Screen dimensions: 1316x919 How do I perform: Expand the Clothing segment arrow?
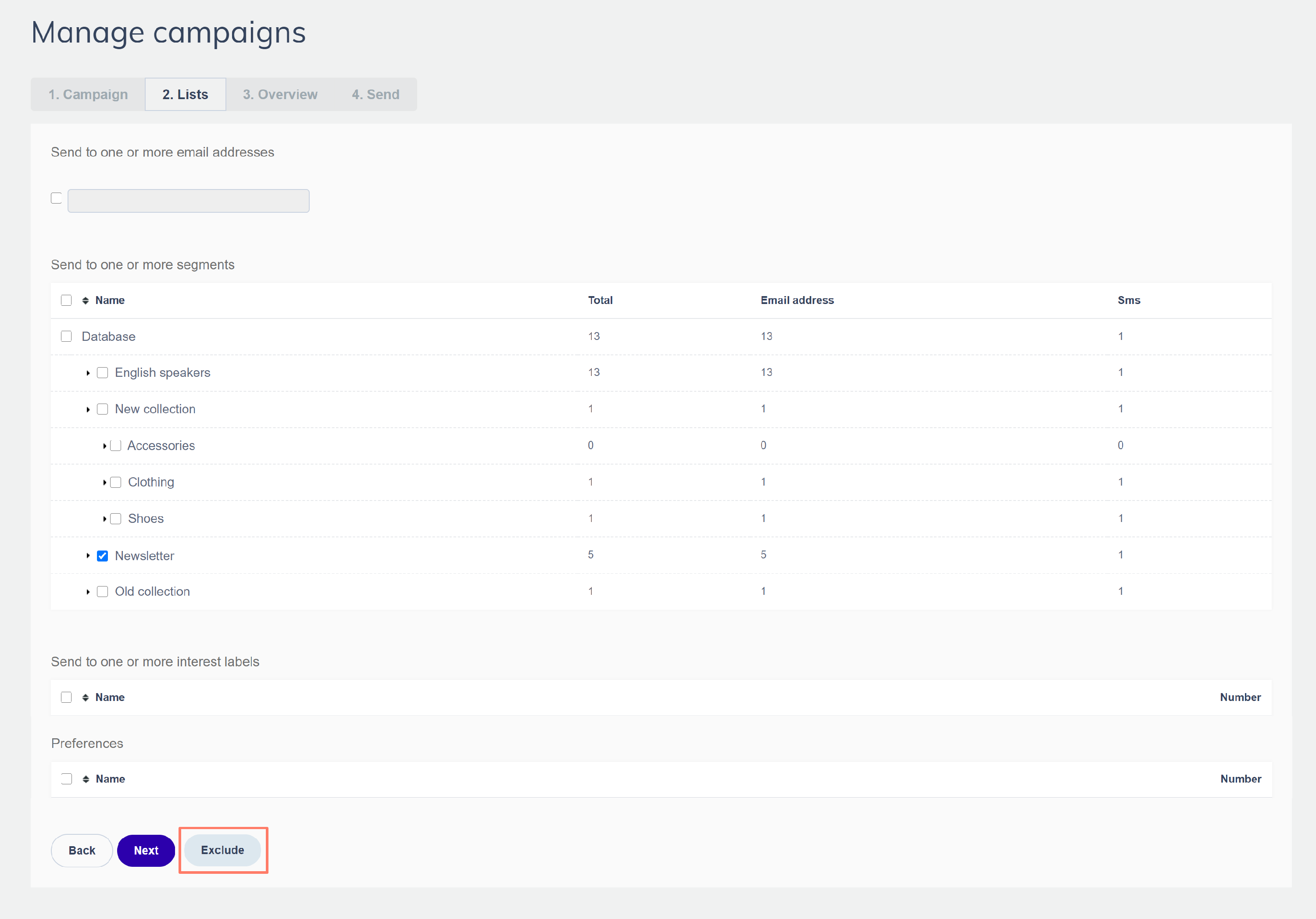[104, 482]
